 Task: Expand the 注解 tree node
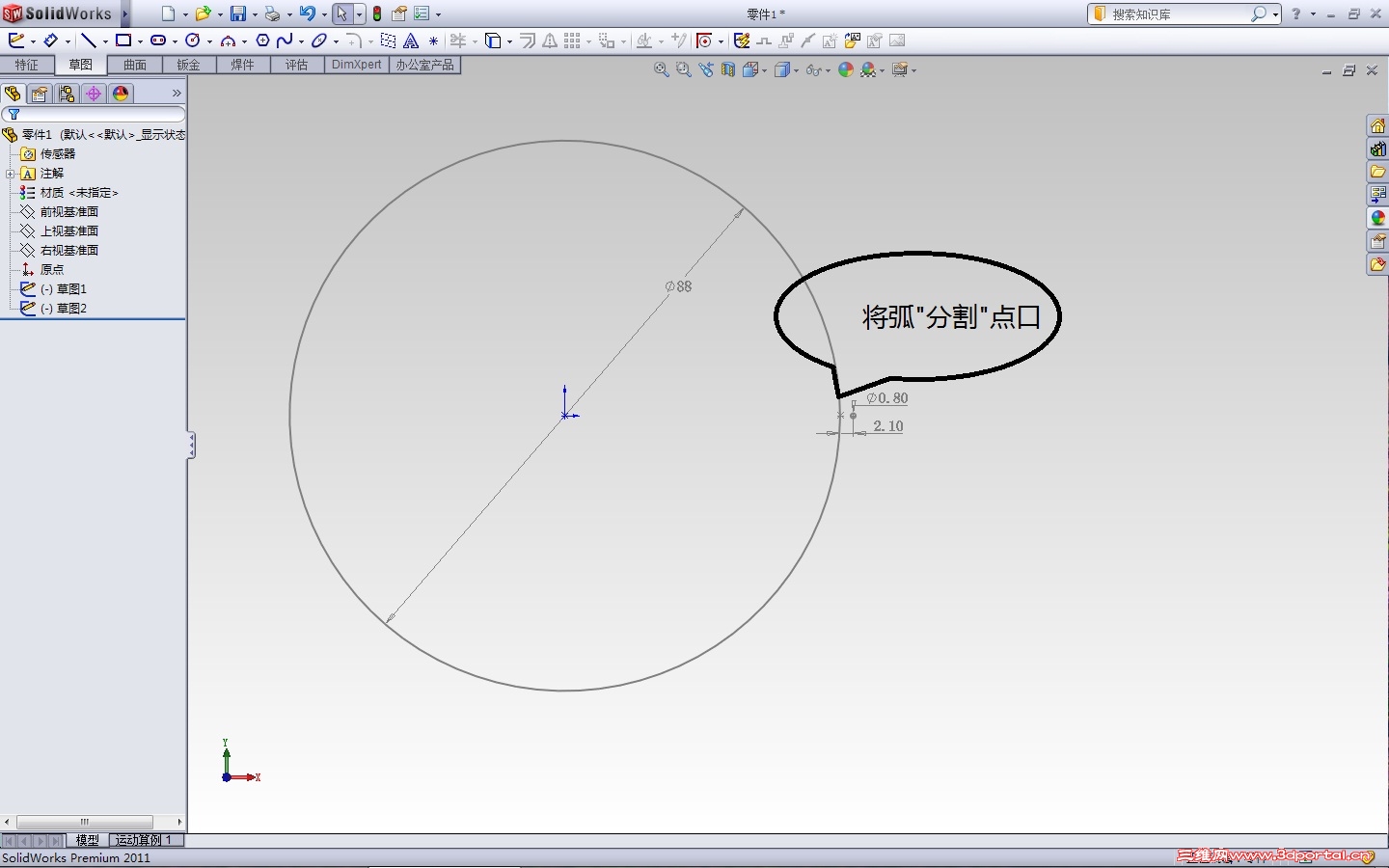pos(10,174)
